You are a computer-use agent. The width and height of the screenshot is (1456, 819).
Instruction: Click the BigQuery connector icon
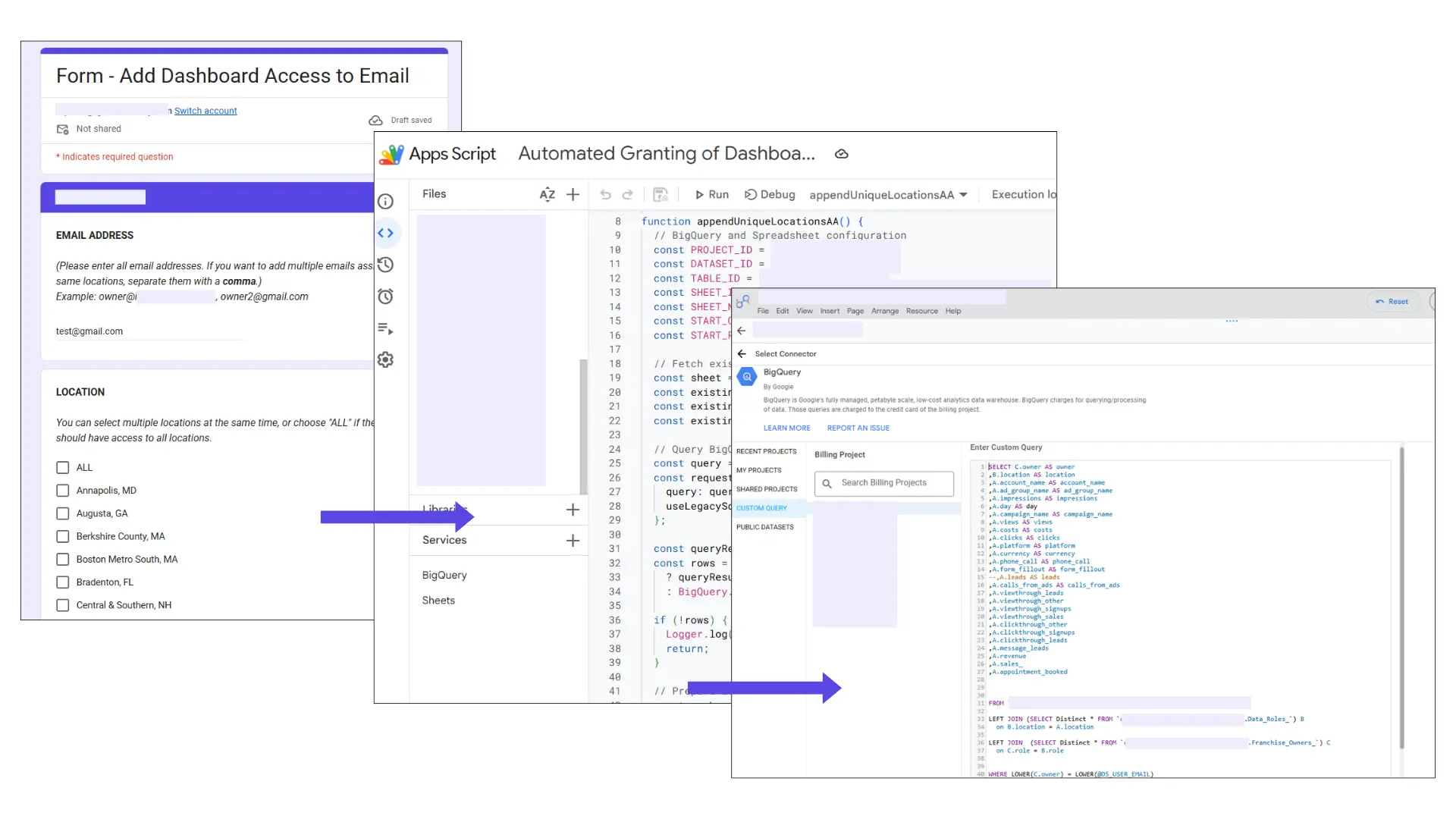pyautogui.click(x=747, y=377)
